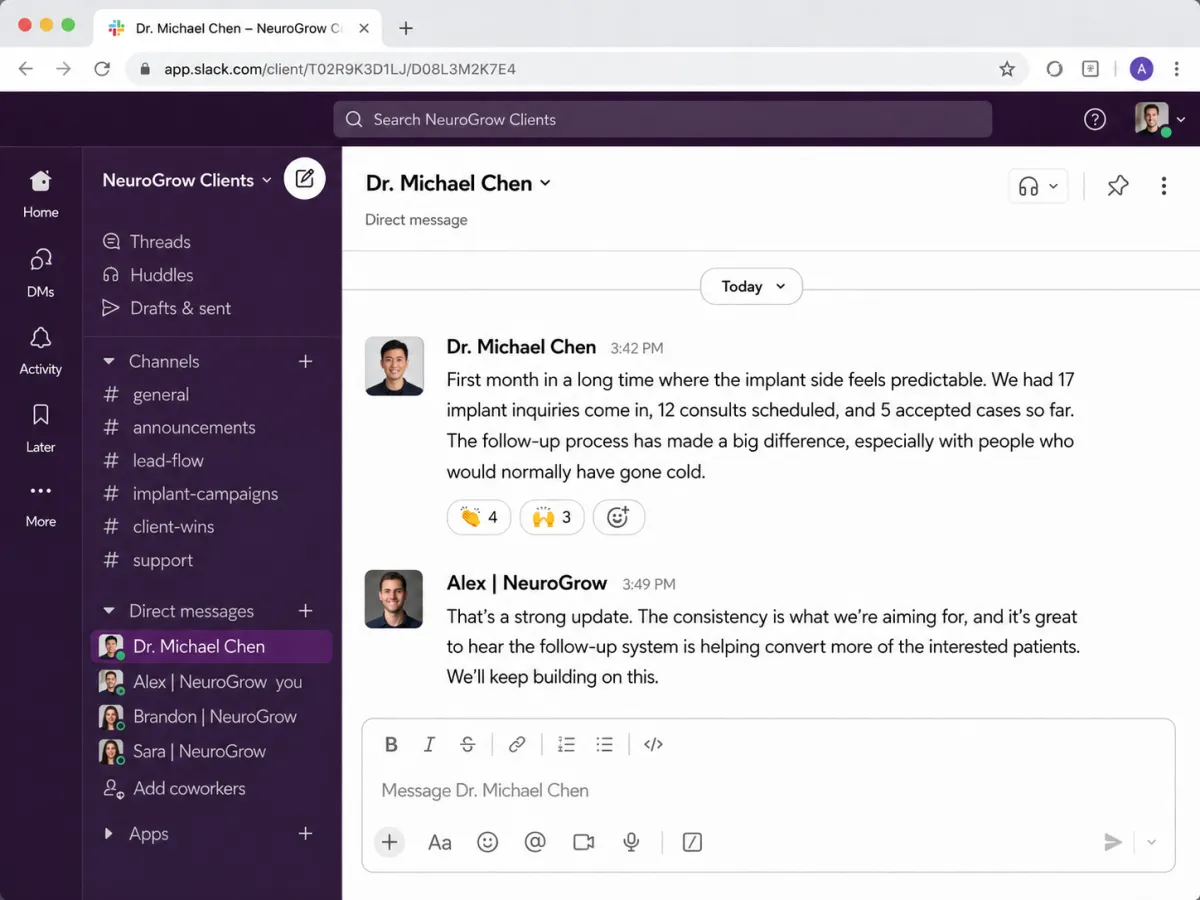Screen dimensions: 1200x900
Task: Open schedule send dropdown arrow
Action: coord(1151,842)
